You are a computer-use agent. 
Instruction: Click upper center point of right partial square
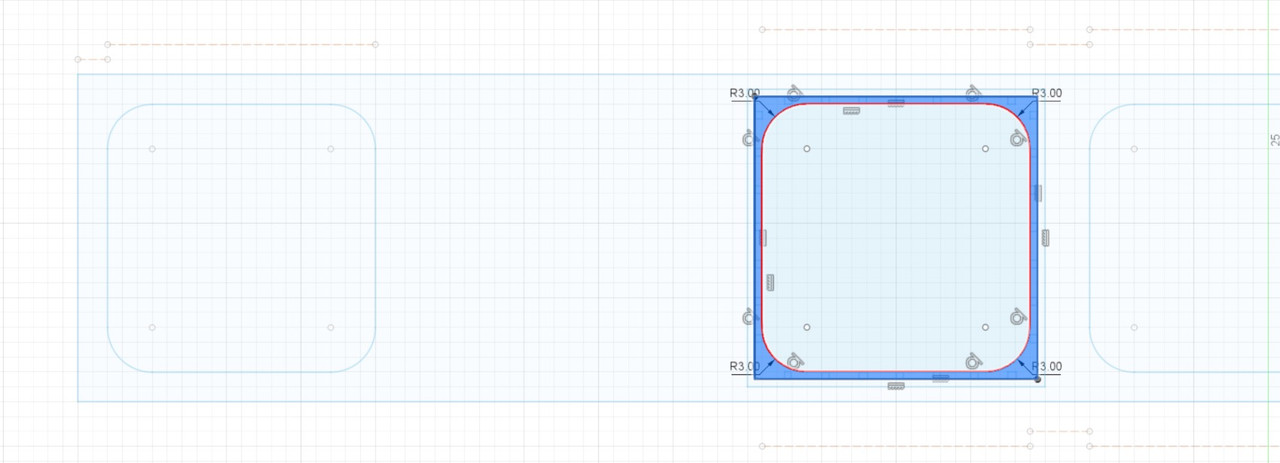pyautogui.click(x=1134, y=149)
